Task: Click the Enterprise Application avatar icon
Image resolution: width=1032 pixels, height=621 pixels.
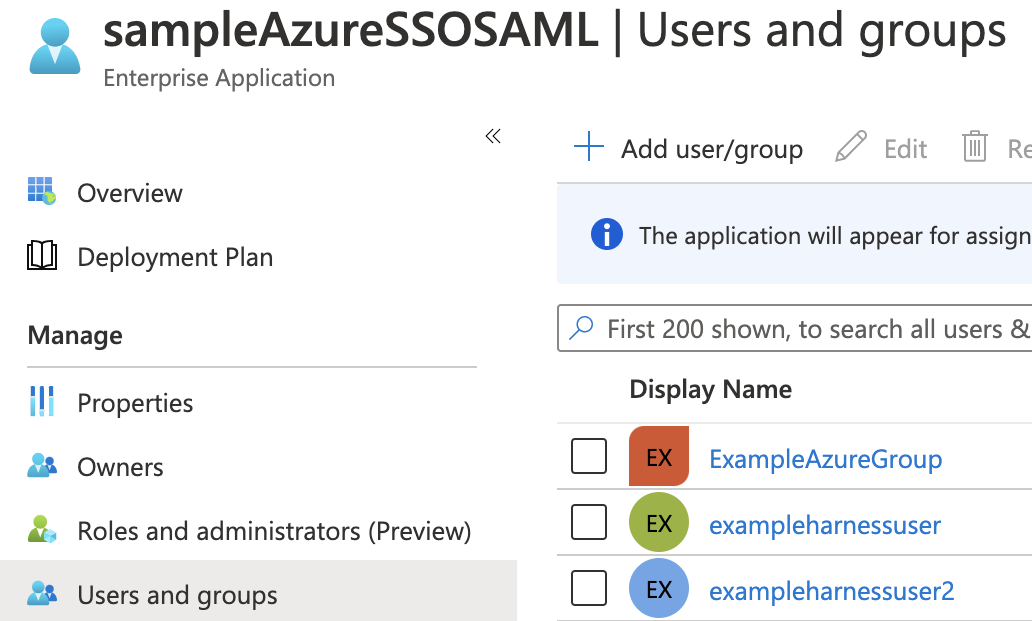Action: pos(54,47)
